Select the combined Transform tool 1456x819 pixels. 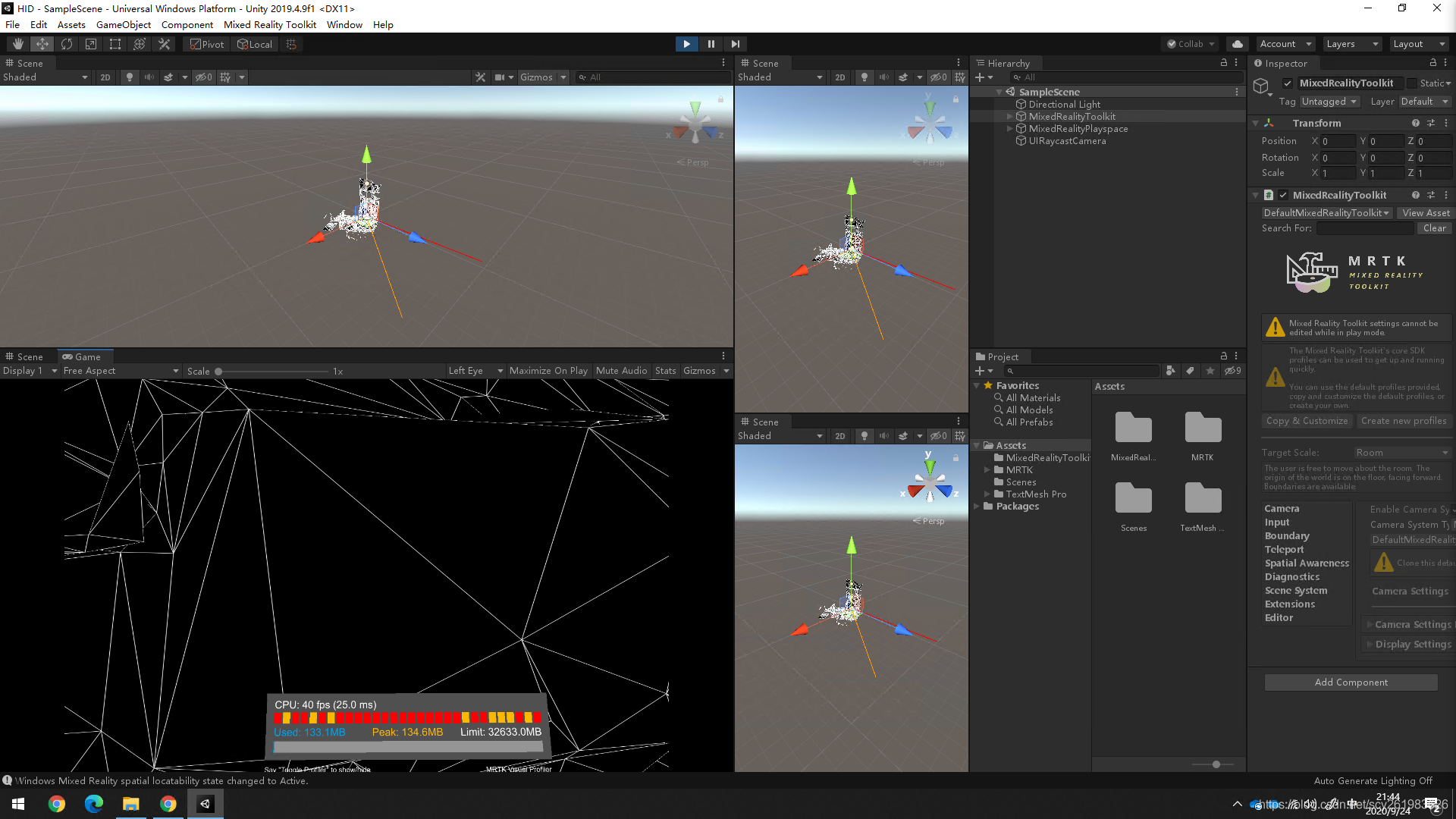point(140,44)
